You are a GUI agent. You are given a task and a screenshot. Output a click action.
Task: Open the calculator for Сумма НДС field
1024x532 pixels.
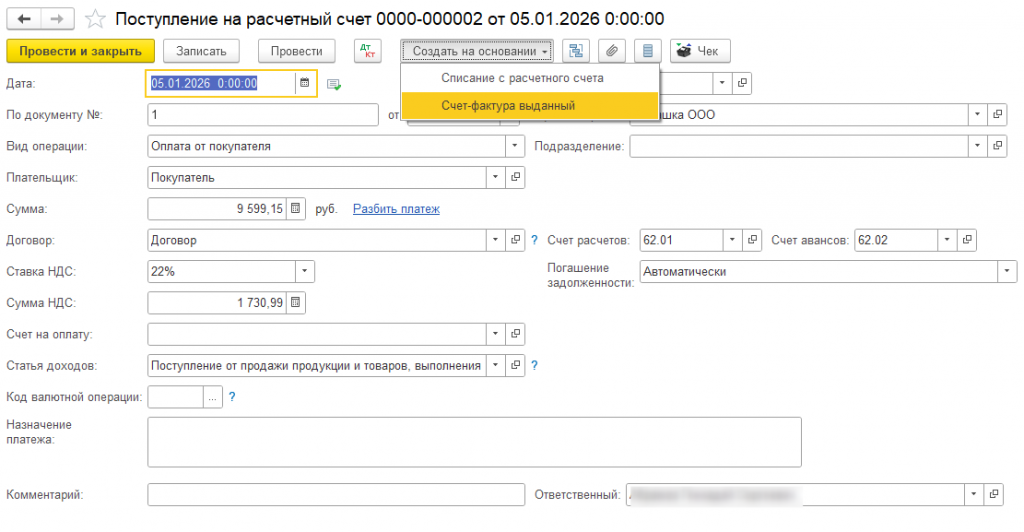[296, 303]
